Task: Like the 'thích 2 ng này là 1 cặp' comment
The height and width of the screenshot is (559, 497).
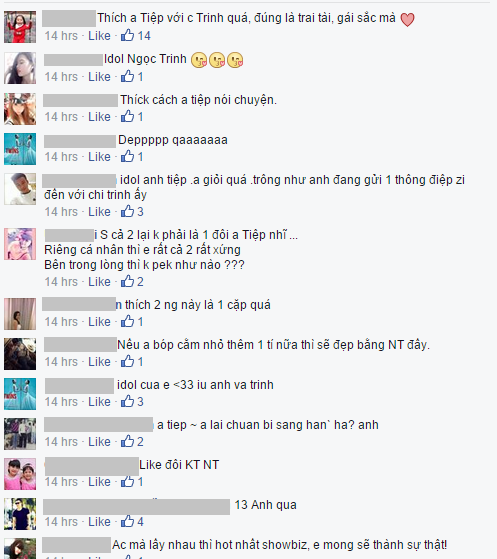Action: point(99,322)
